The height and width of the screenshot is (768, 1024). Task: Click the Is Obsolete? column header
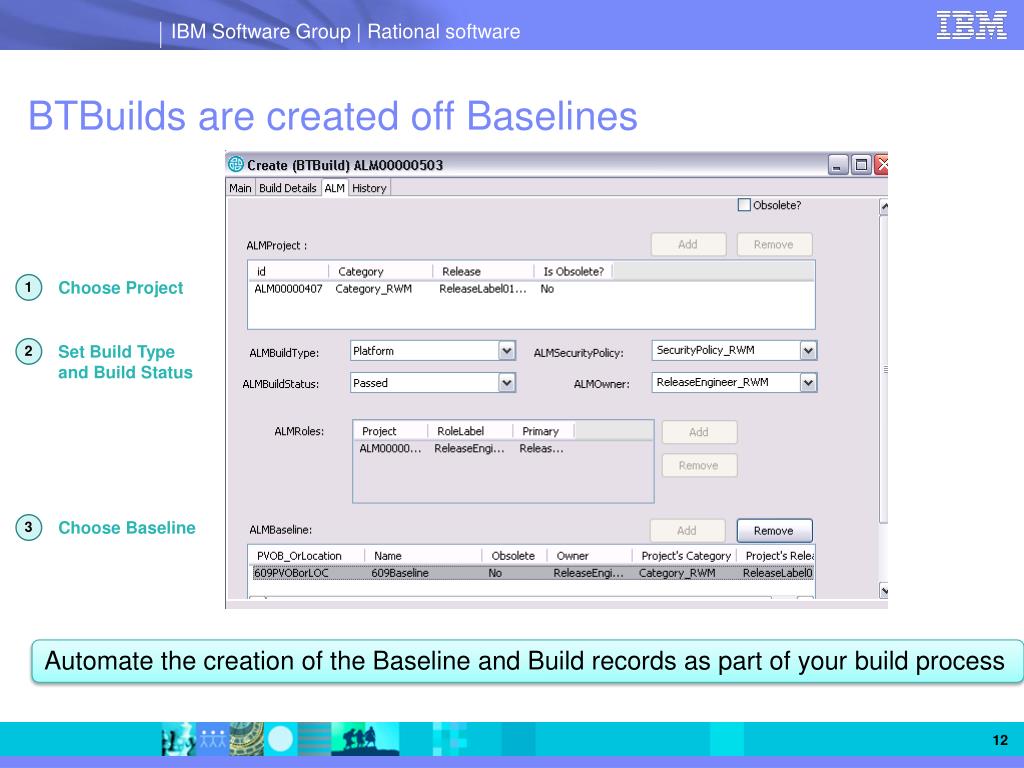573,271
